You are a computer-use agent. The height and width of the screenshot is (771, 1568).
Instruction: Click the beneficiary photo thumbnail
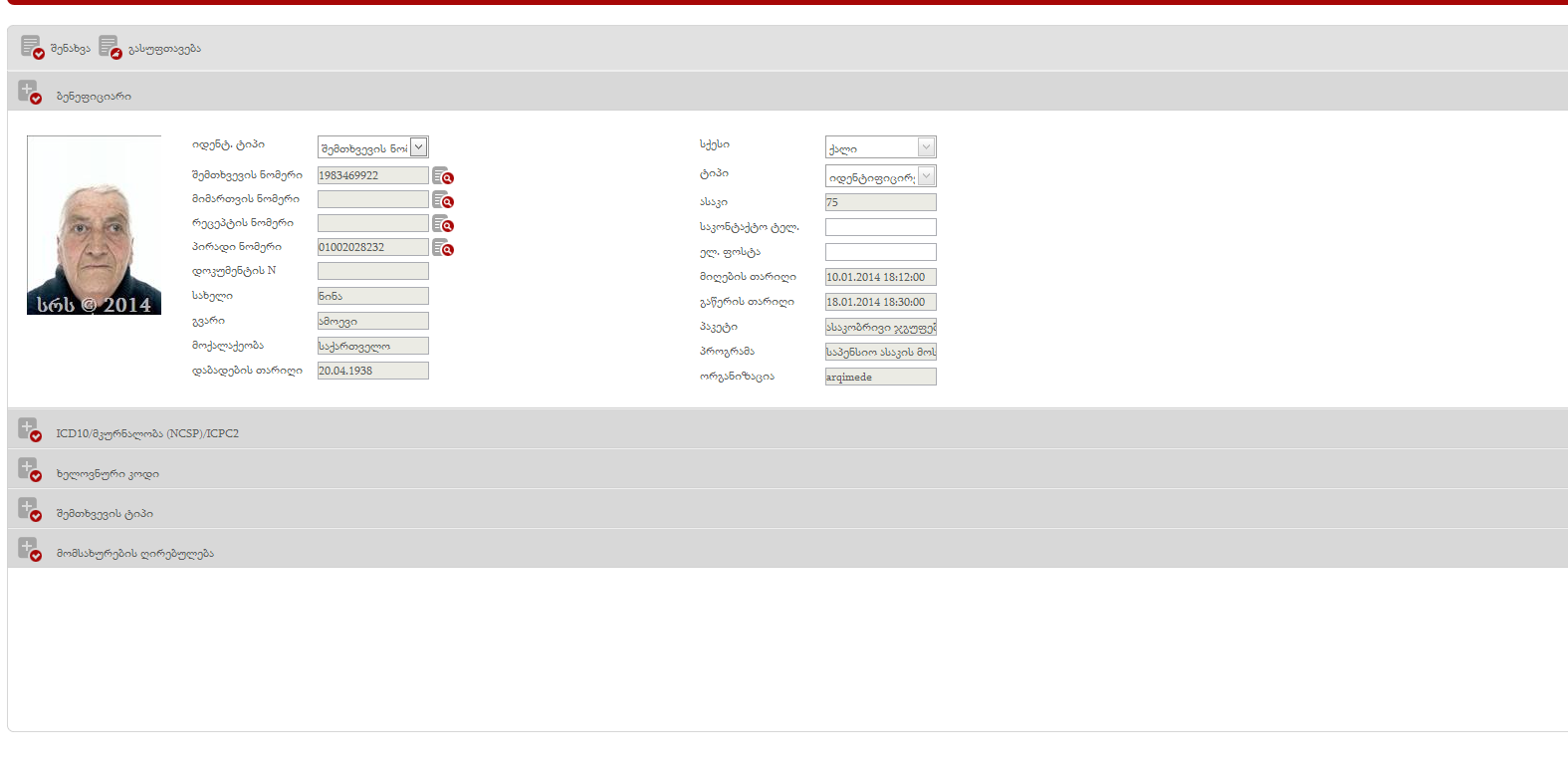[x=94, y=225]
